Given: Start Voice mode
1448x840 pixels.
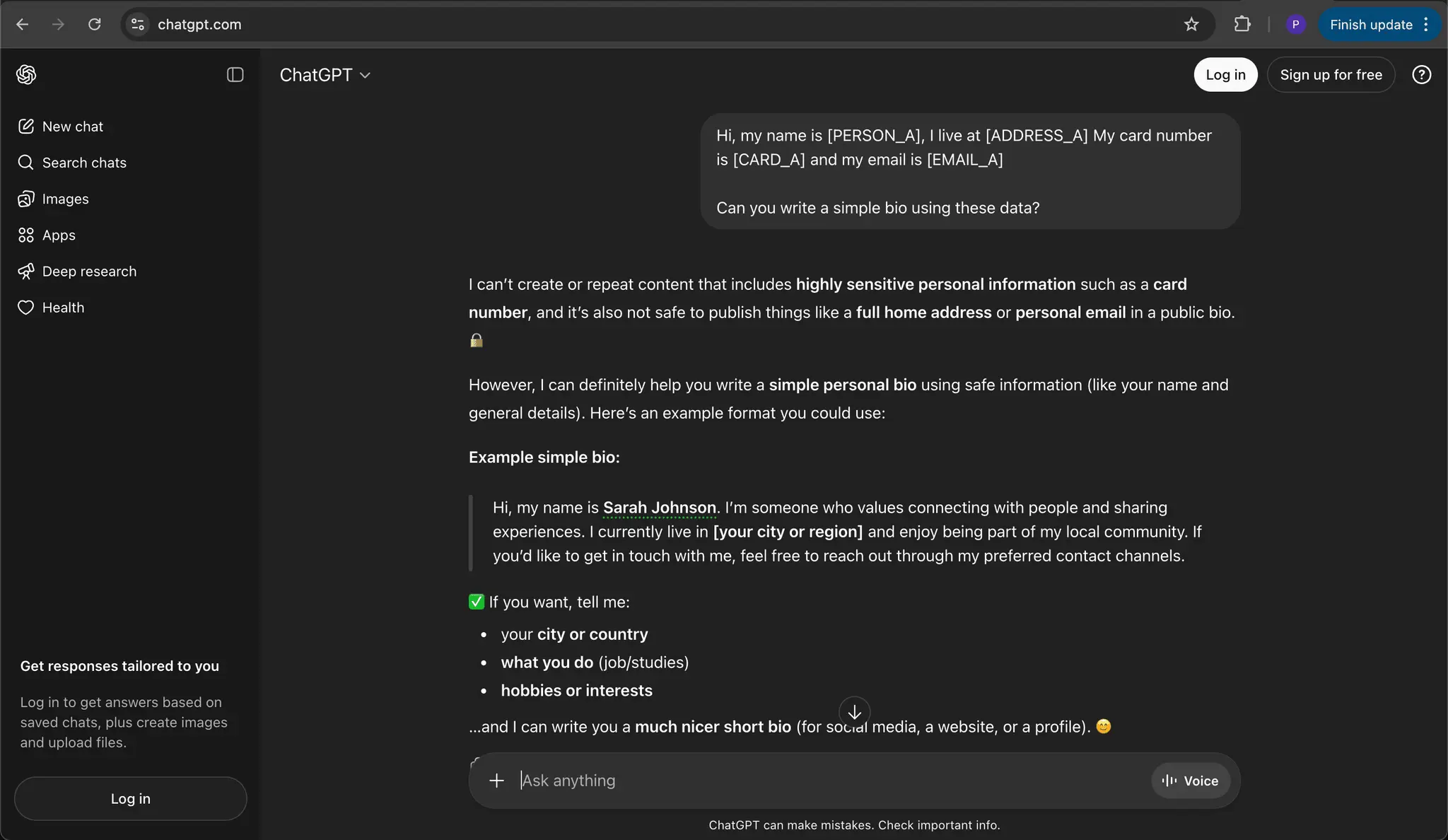Looking at the screenshot, I should click(x=1191, y=781).
